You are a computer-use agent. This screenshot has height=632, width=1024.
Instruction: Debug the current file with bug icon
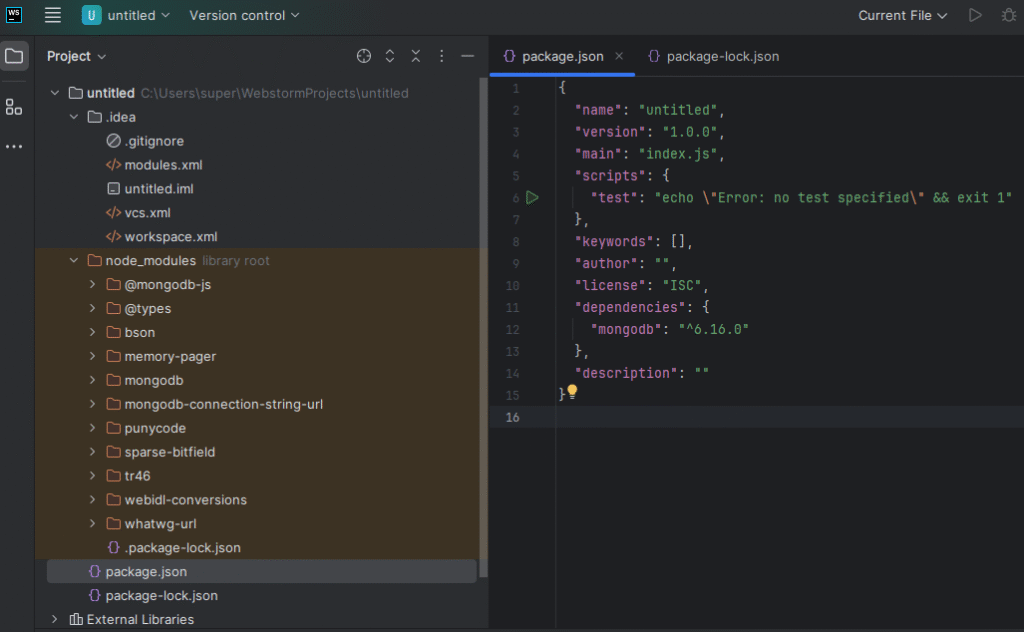(1009, 15)
